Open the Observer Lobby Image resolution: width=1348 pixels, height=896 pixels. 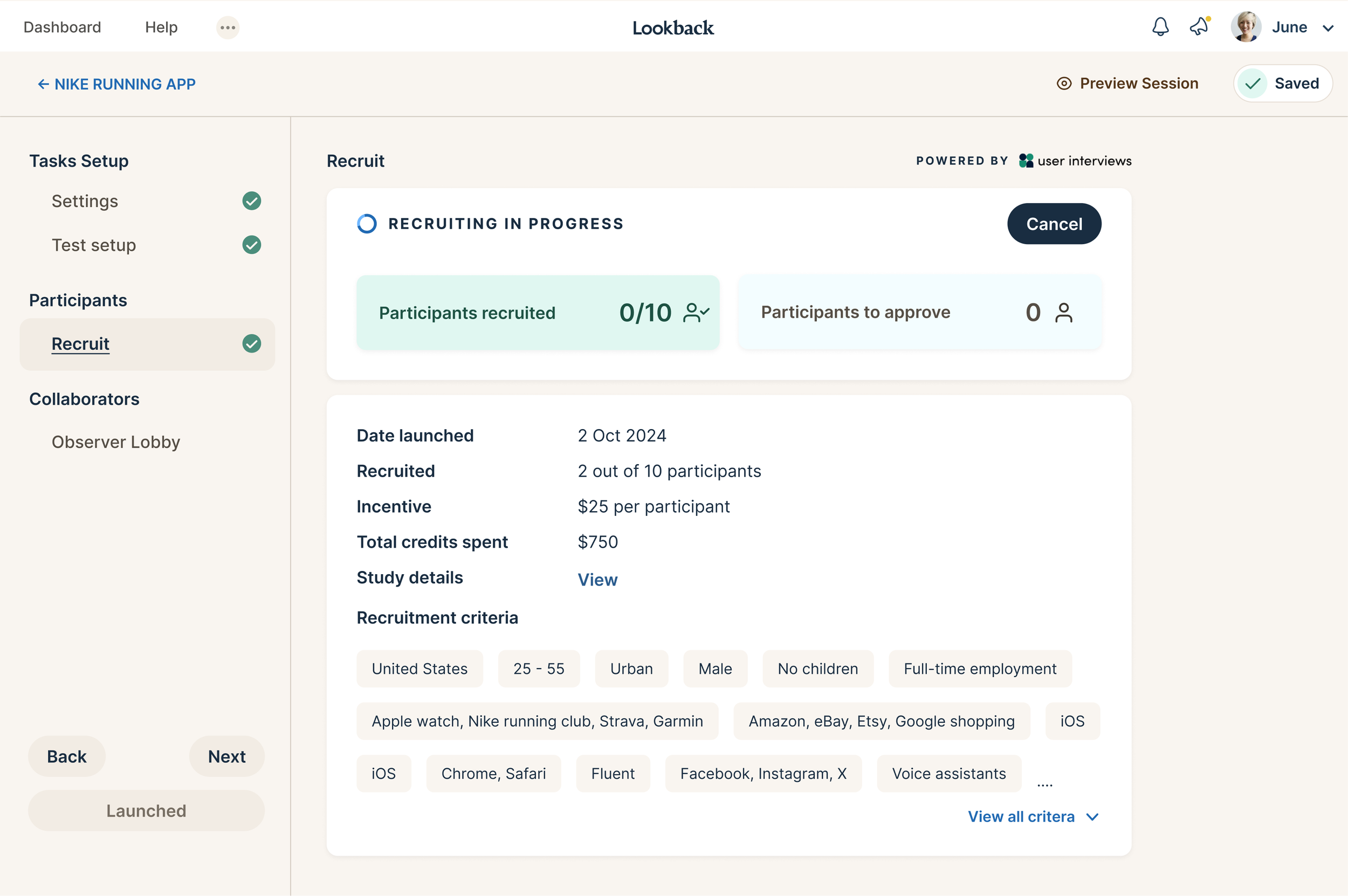click(x=116, y=442)
